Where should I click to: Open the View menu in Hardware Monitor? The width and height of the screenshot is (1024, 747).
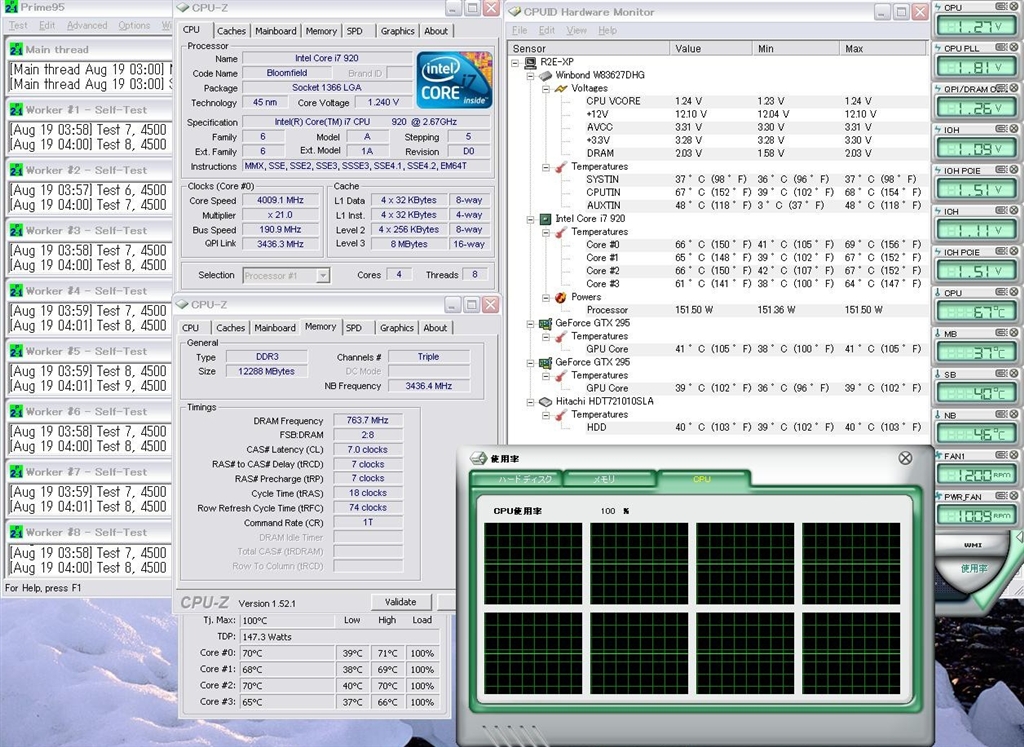(x=578, y=30)
